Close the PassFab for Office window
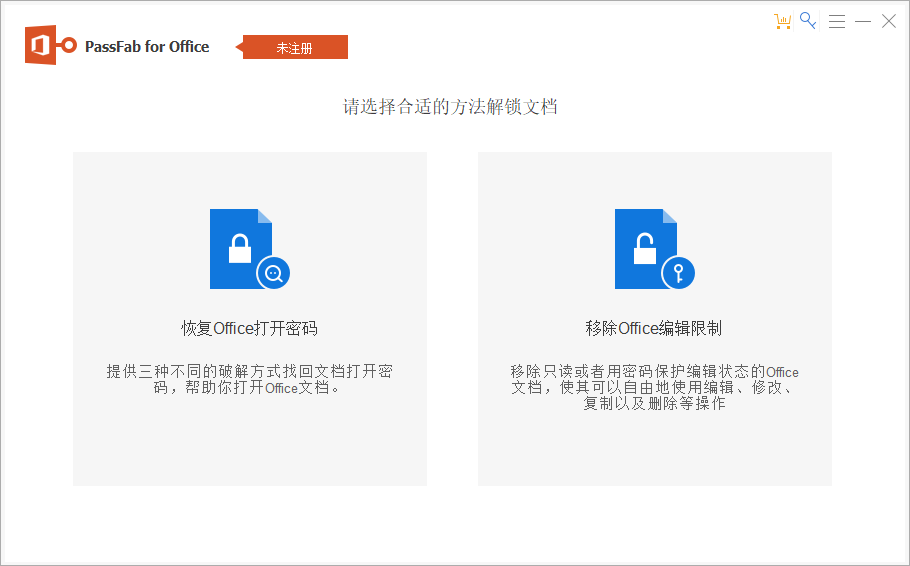 (889, 21)
